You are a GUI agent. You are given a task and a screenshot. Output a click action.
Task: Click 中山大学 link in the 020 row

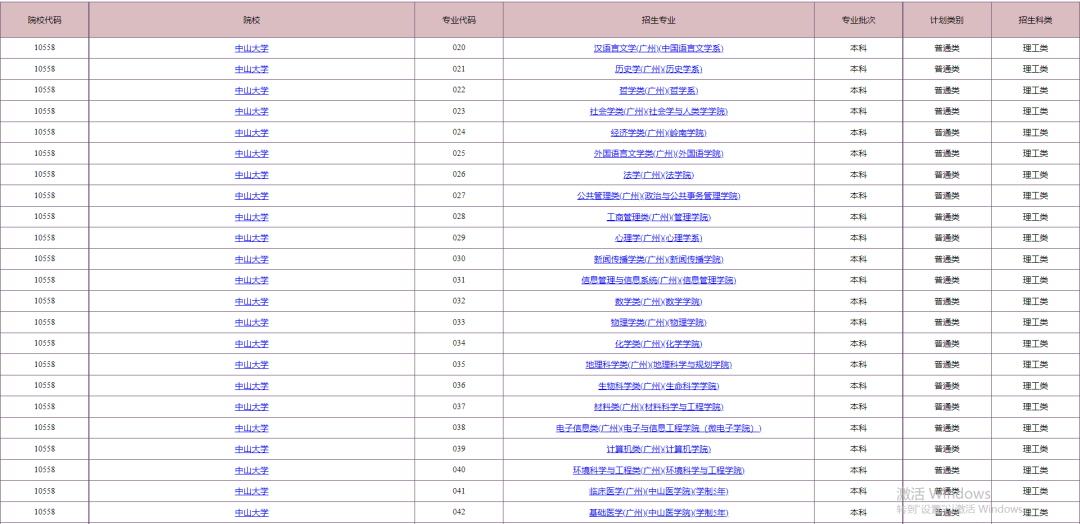(251, 48)
